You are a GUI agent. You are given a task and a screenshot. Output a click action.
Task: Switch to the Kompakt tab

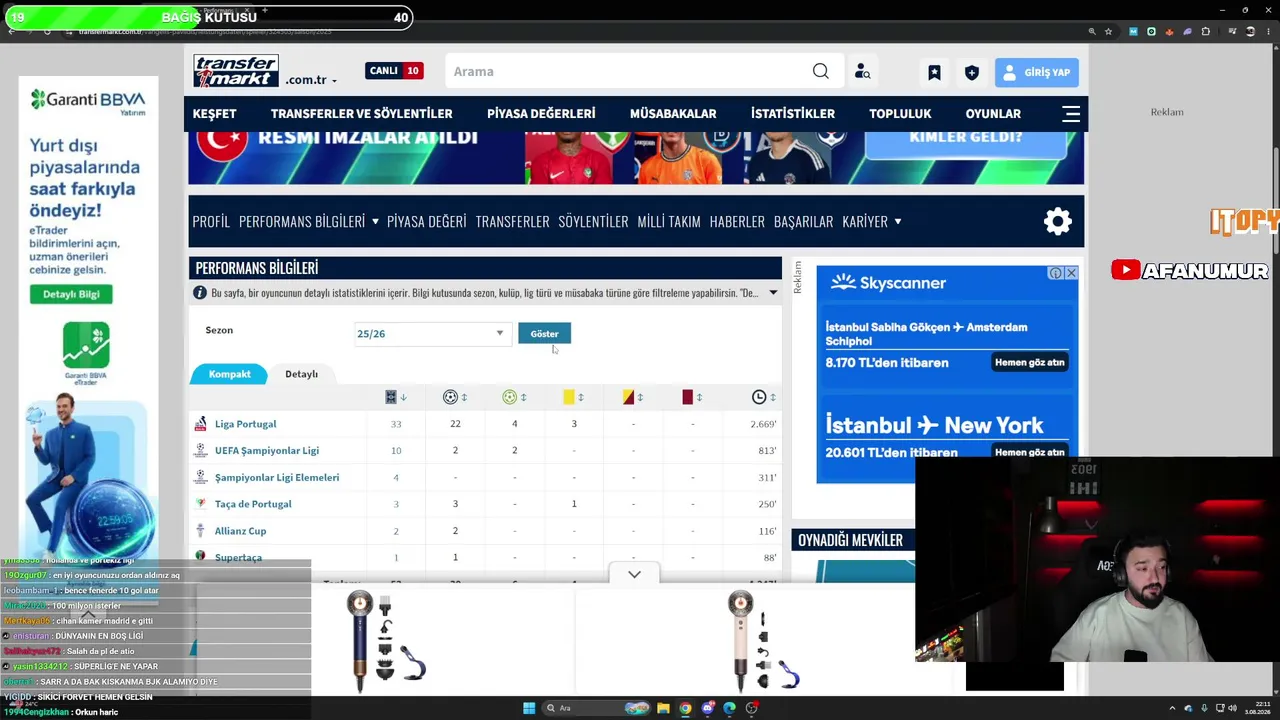(229, 374)
